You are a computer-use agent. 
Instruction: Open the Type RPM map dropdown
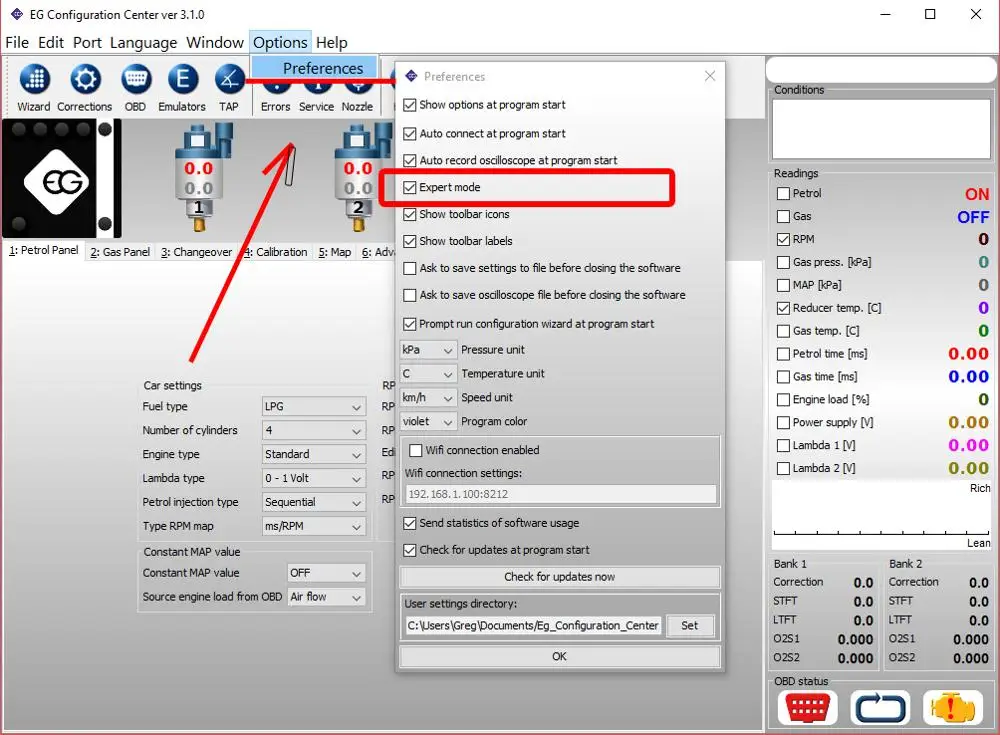(314, 526)
